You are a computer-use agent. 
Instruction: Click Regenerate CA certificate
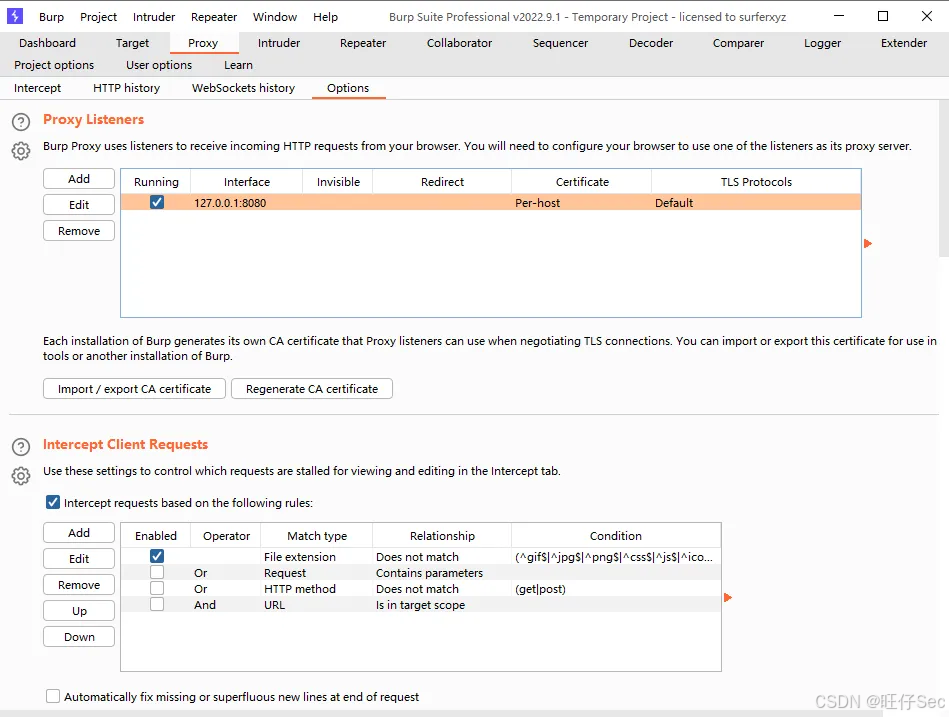click(x=312, y=388)
